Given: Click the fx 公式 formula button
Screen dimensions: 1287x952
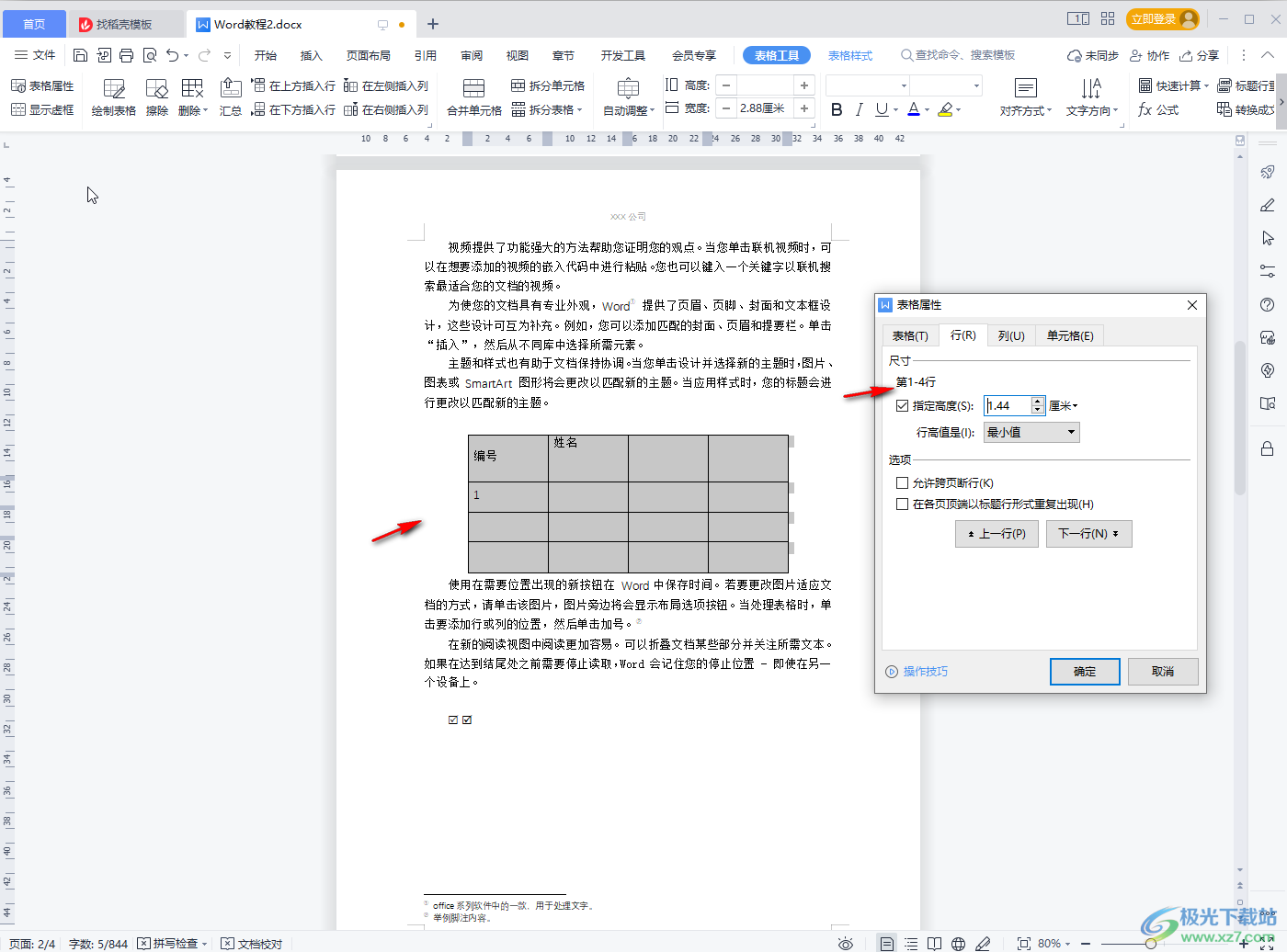Looking at the screenshot, I should 1158,109.
